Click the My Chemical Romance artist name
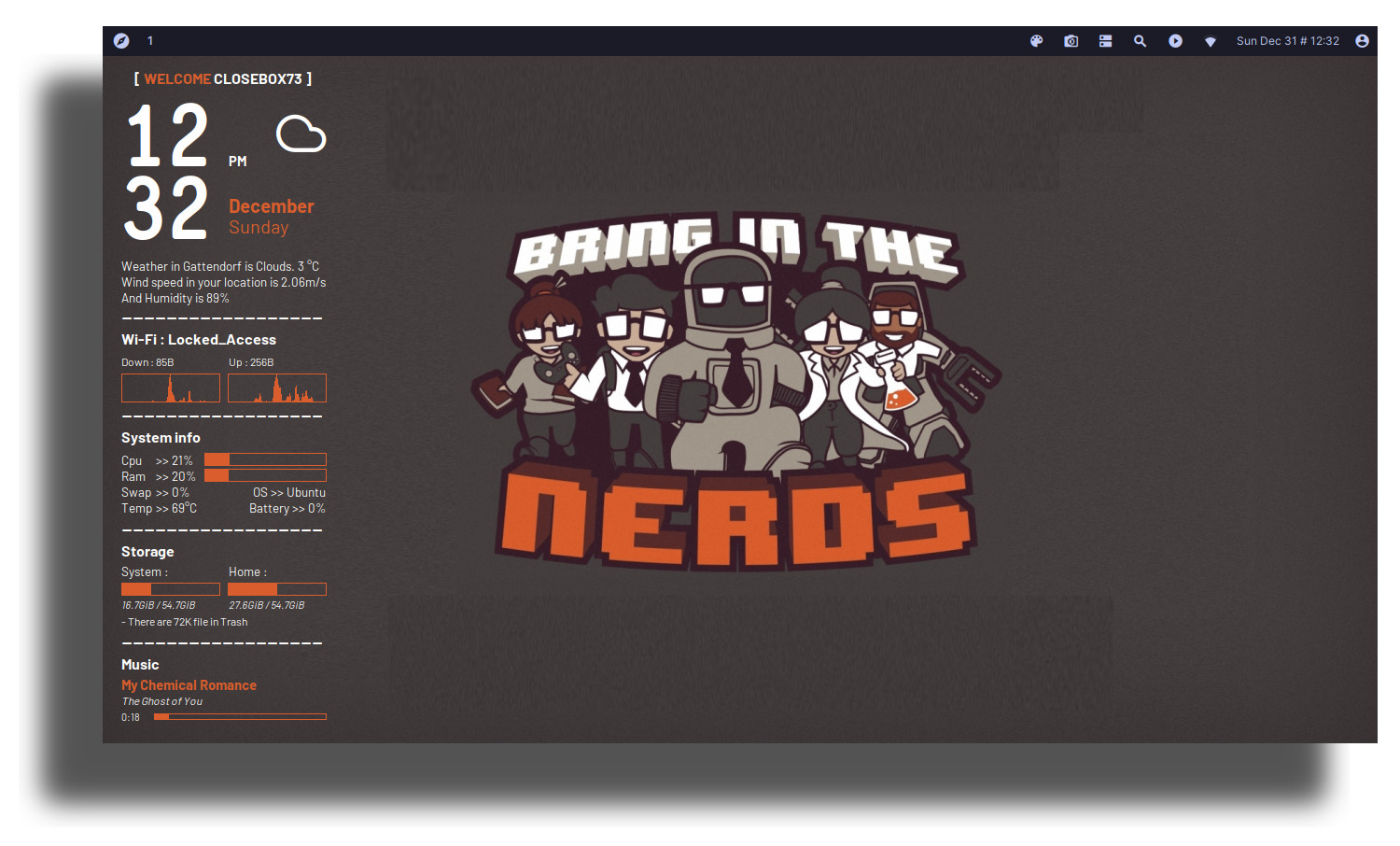Image resolution: width=1400 pixels, height=846 pixels. pyautogui.click(x=189, y=685)
